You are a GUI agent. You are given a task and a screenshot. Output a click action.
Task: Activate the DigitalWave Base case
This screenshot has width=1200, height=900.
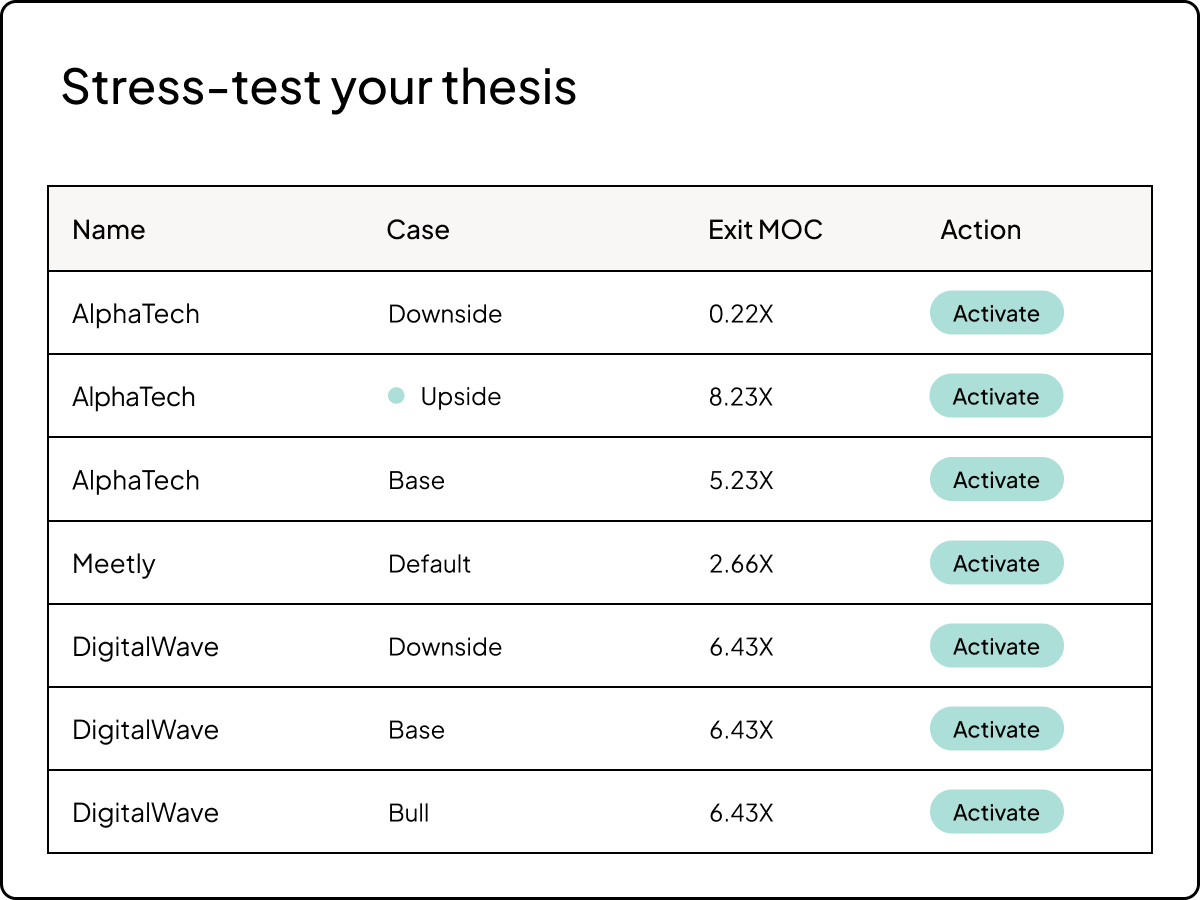pyautogui.click(x=996, y=729)
